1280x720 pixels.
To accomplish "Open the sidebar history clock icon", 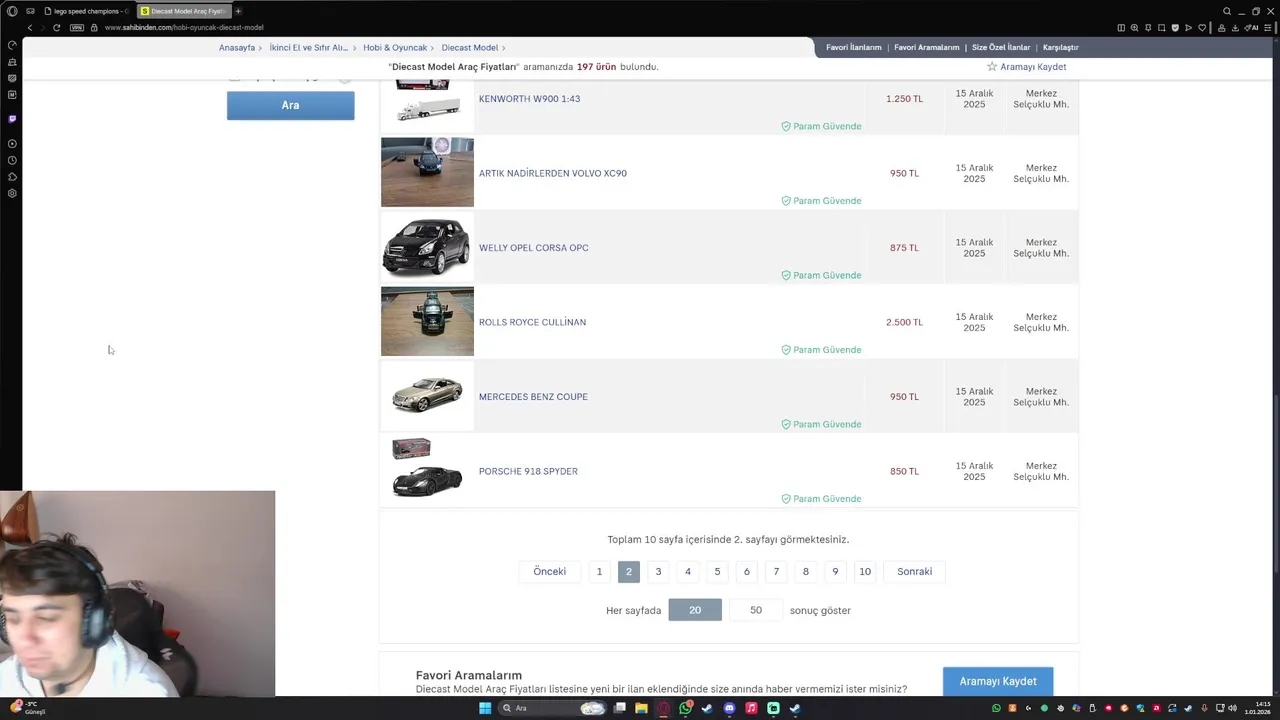I will pos(12,160).
